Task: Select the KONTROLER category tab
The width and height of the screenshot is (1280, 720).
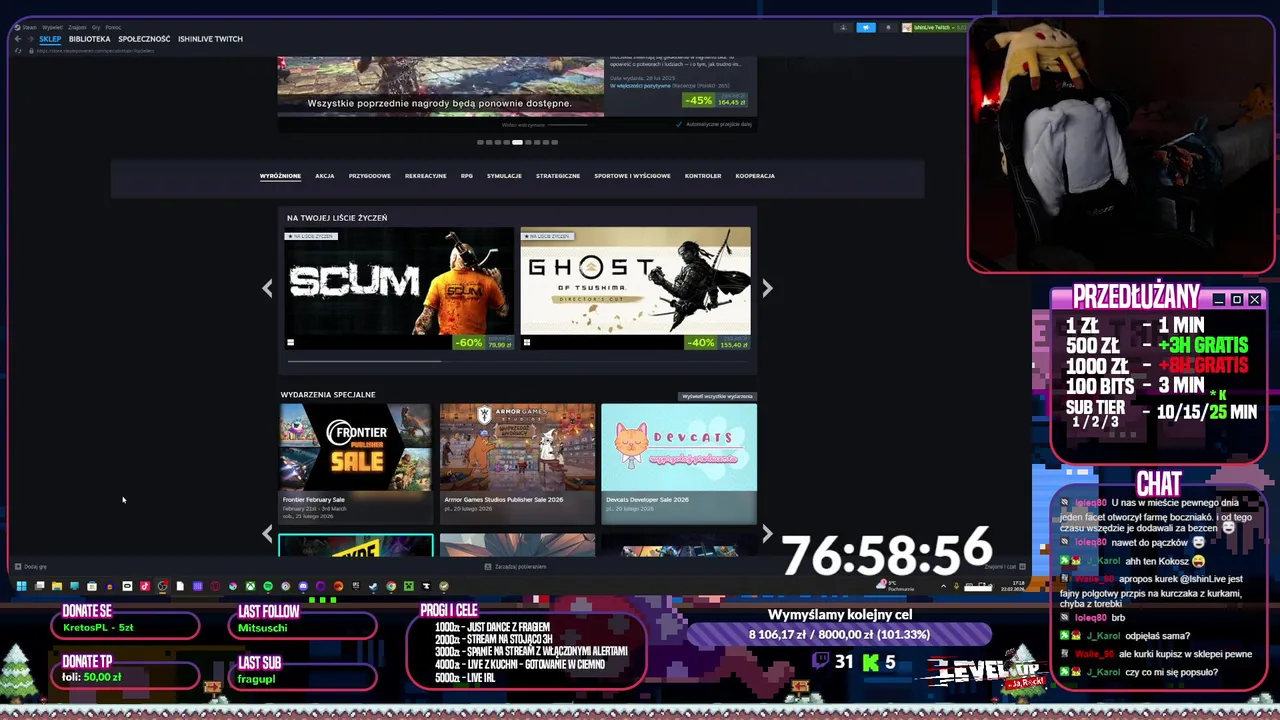Action: [x=703, y=176]
